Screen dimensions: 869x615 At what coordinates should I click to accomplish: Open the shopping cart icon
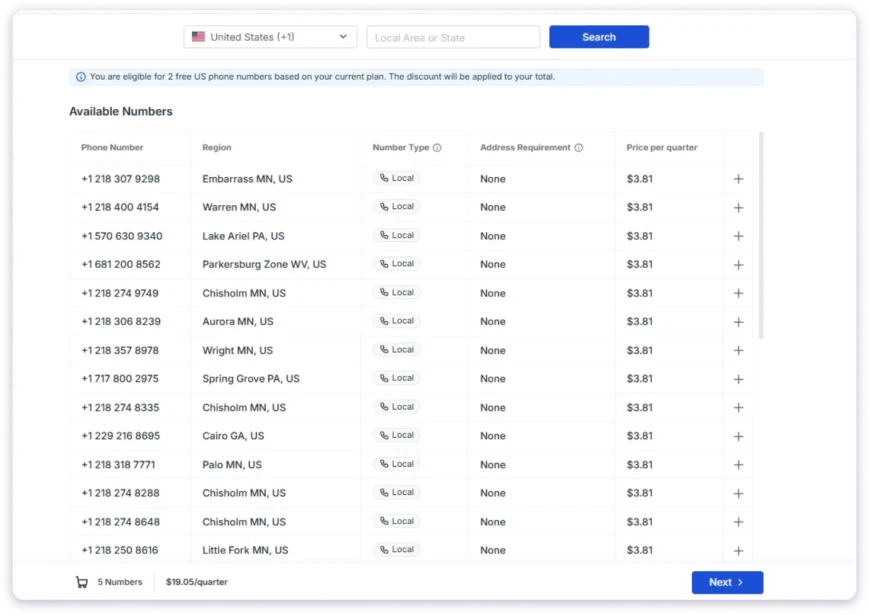pos(82,582)
